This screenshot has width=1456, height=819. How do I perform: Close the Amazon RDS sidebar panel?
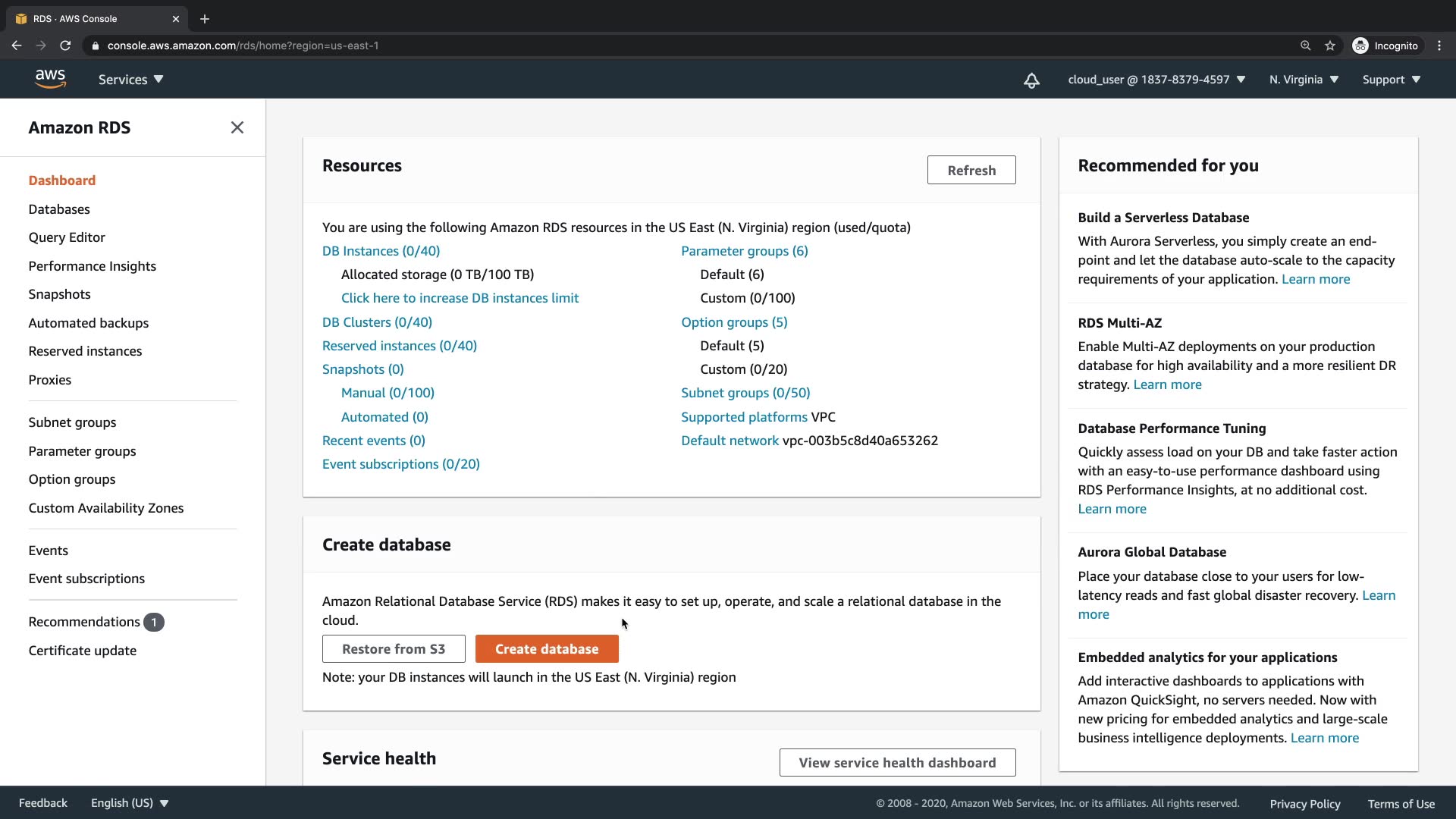(237, 127)
